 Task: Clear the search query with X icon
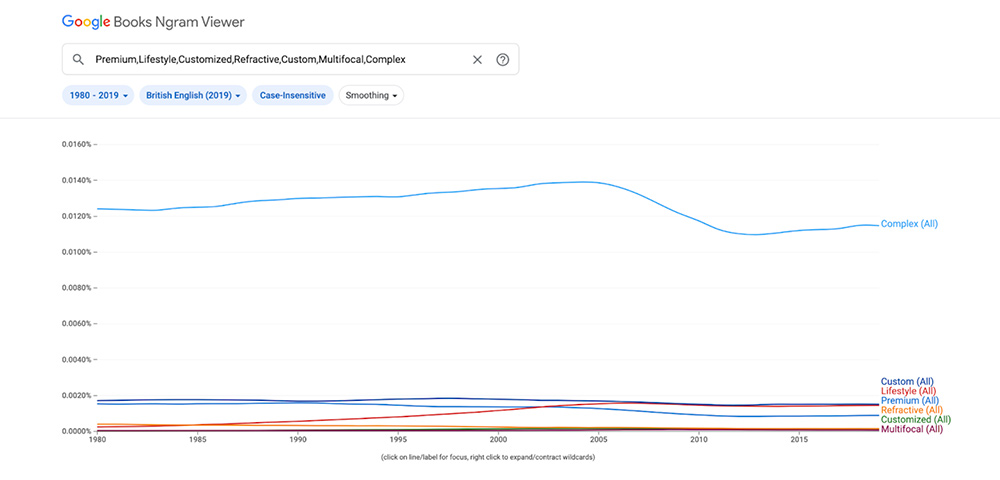477,60
